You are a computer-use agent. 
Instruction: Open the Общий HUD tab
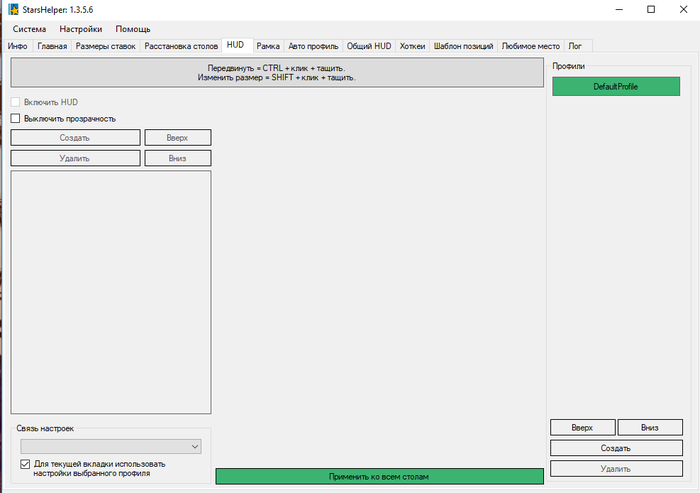(x=369, y=46)
